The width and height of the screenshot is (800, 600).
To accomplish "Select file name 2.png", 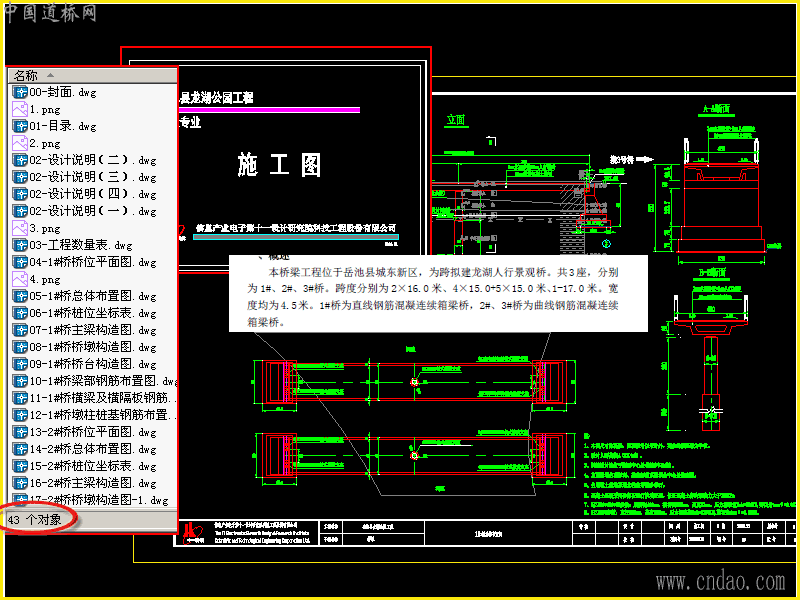I will point(45,143).
